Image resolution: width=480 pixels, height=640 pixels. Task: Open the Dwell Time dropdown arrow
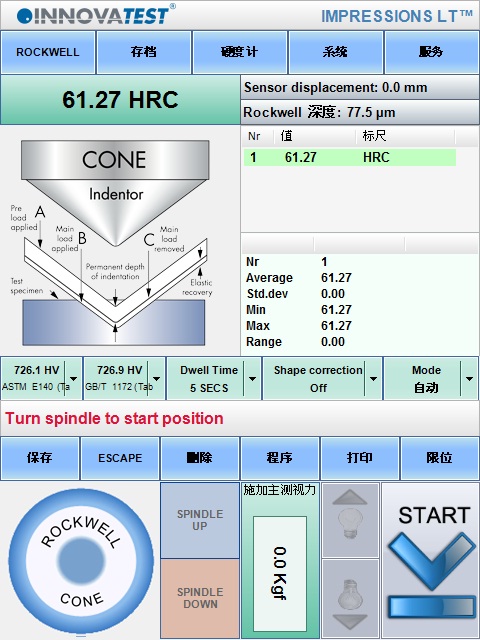click(x=252, y=379)
